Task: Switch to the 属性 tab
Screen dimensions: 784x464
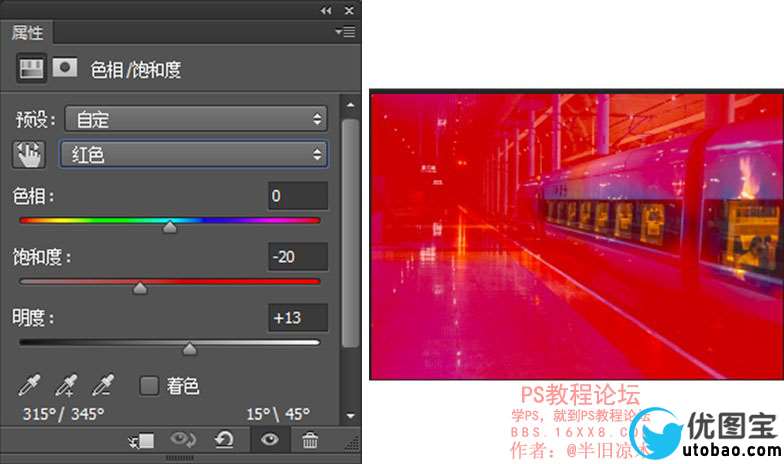Action: 28,33
